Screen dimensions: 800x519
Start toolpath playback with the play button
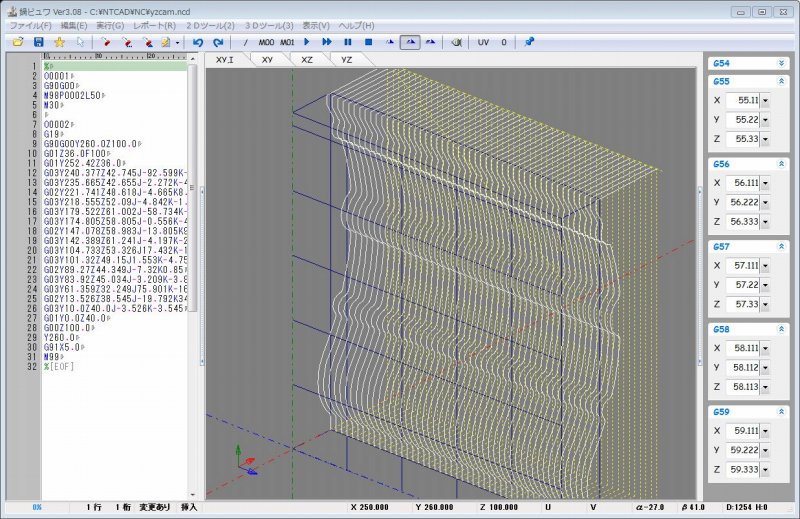(x=307, y=42)
